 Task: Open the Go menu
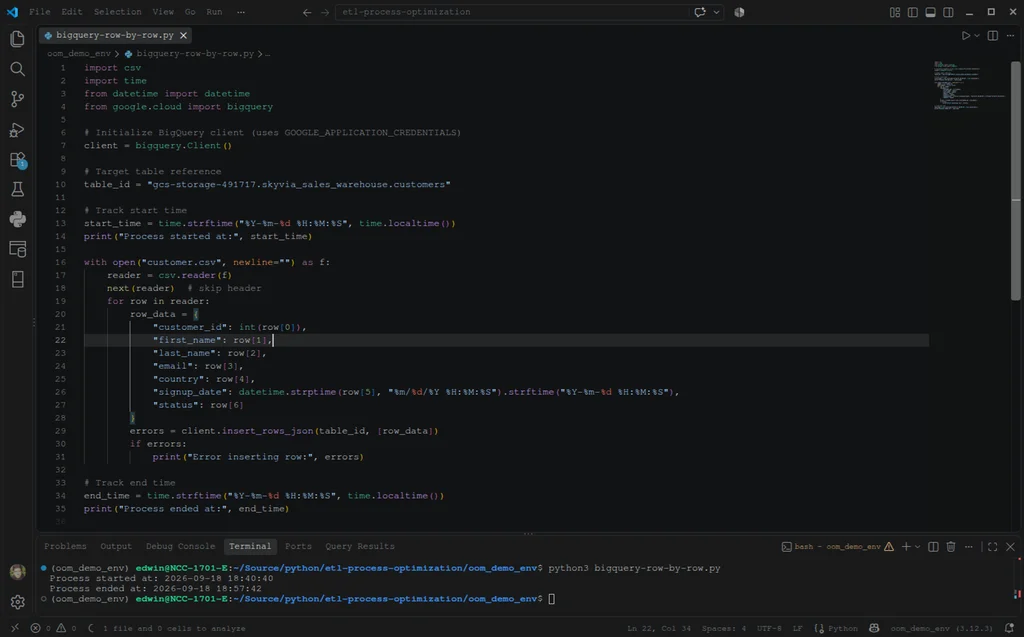[190, 12]
